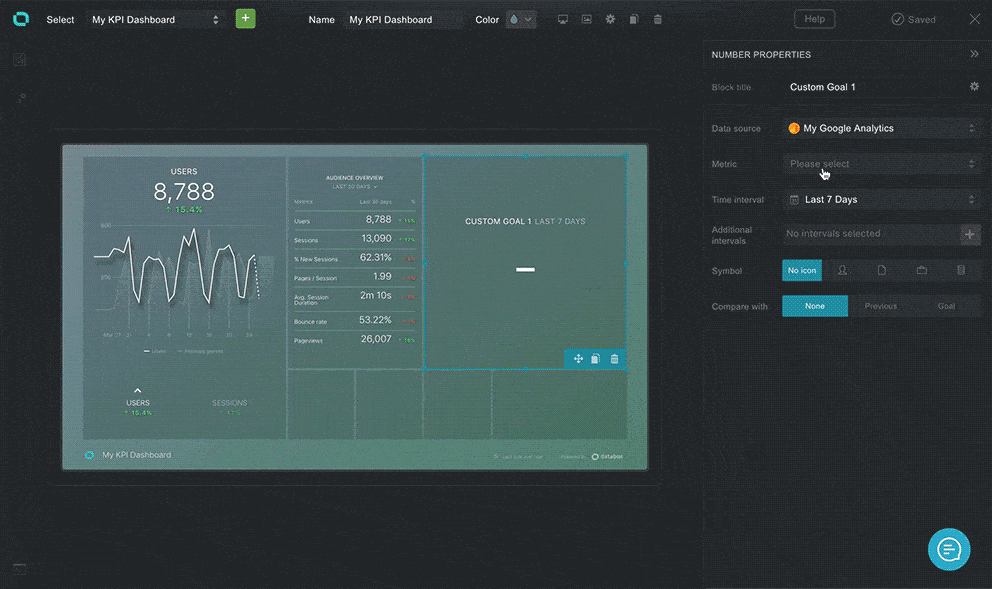Open the Time interval dropdown
Viewport: 992px width, 589px height.
pos(880,200)
